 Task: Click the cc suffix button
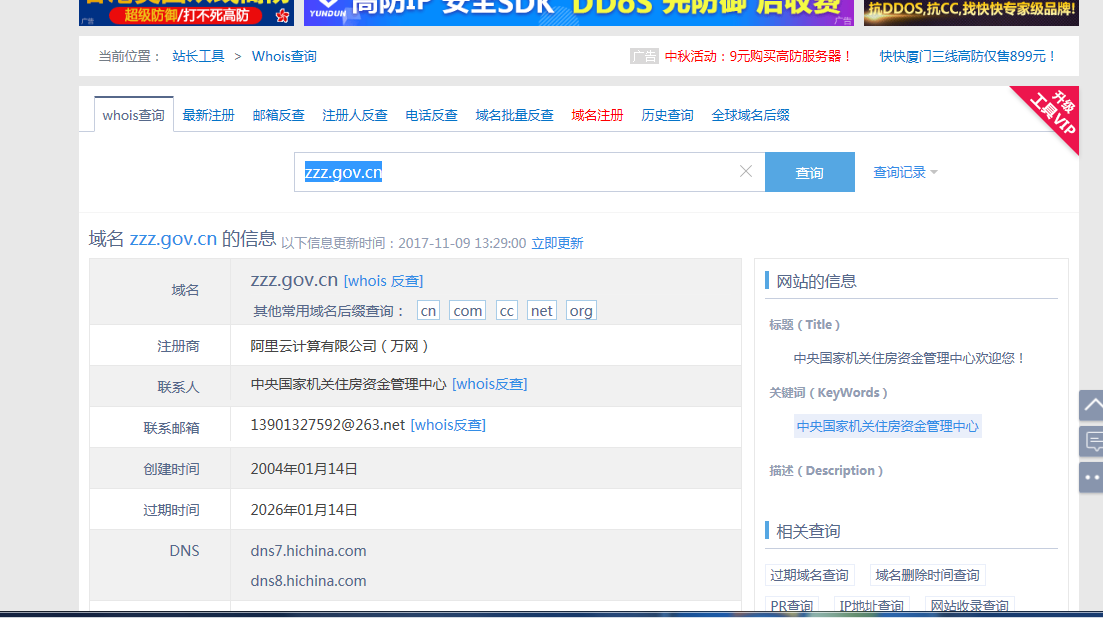[x=506, y=311]
